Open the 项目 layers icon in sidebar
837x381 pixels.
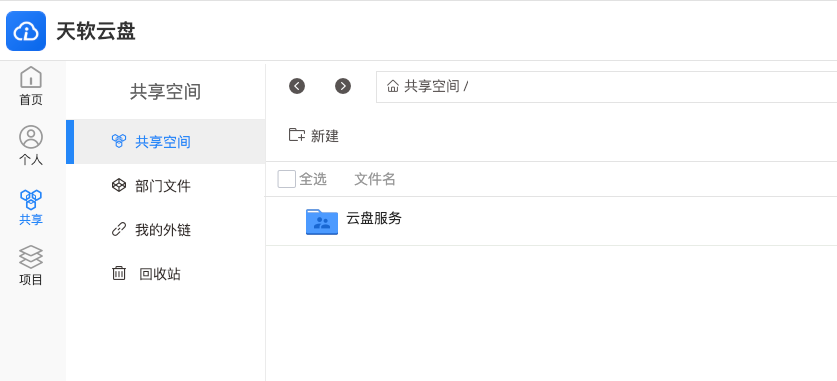tap(31, 257)
